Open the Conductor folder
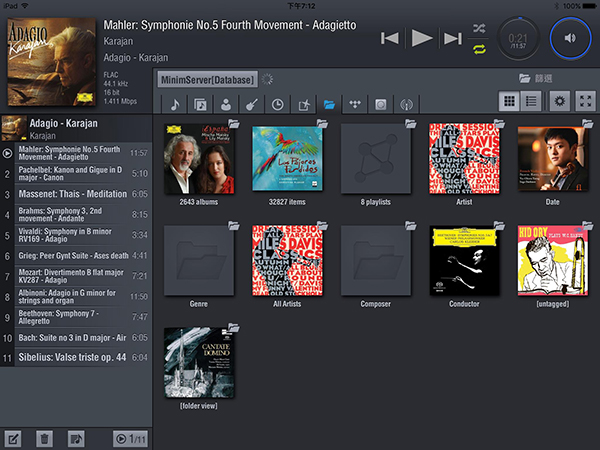The image size is (600, 450). (x=464, y=261)
